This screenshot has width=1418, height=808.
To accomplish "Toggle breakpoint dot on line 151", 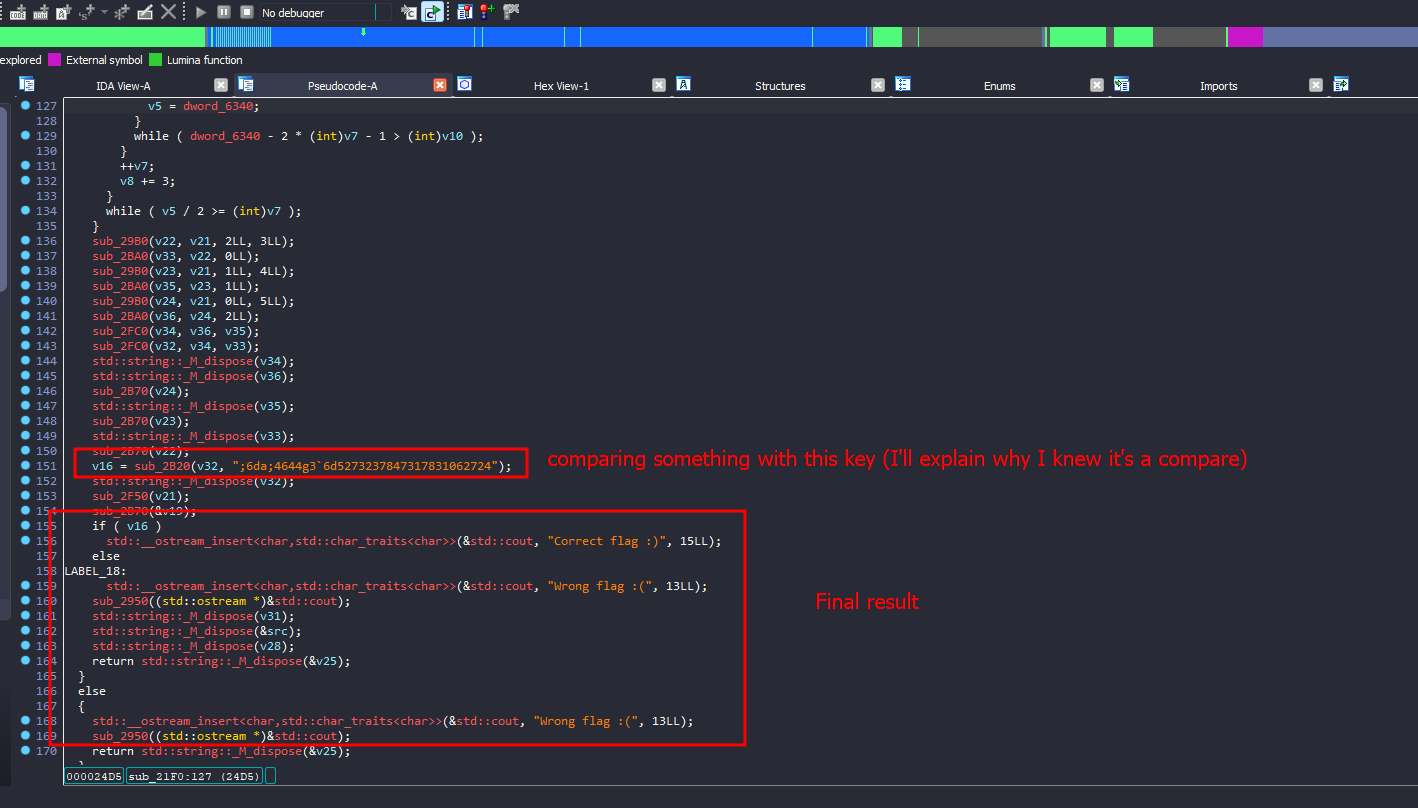I will (x=25, y=466).
